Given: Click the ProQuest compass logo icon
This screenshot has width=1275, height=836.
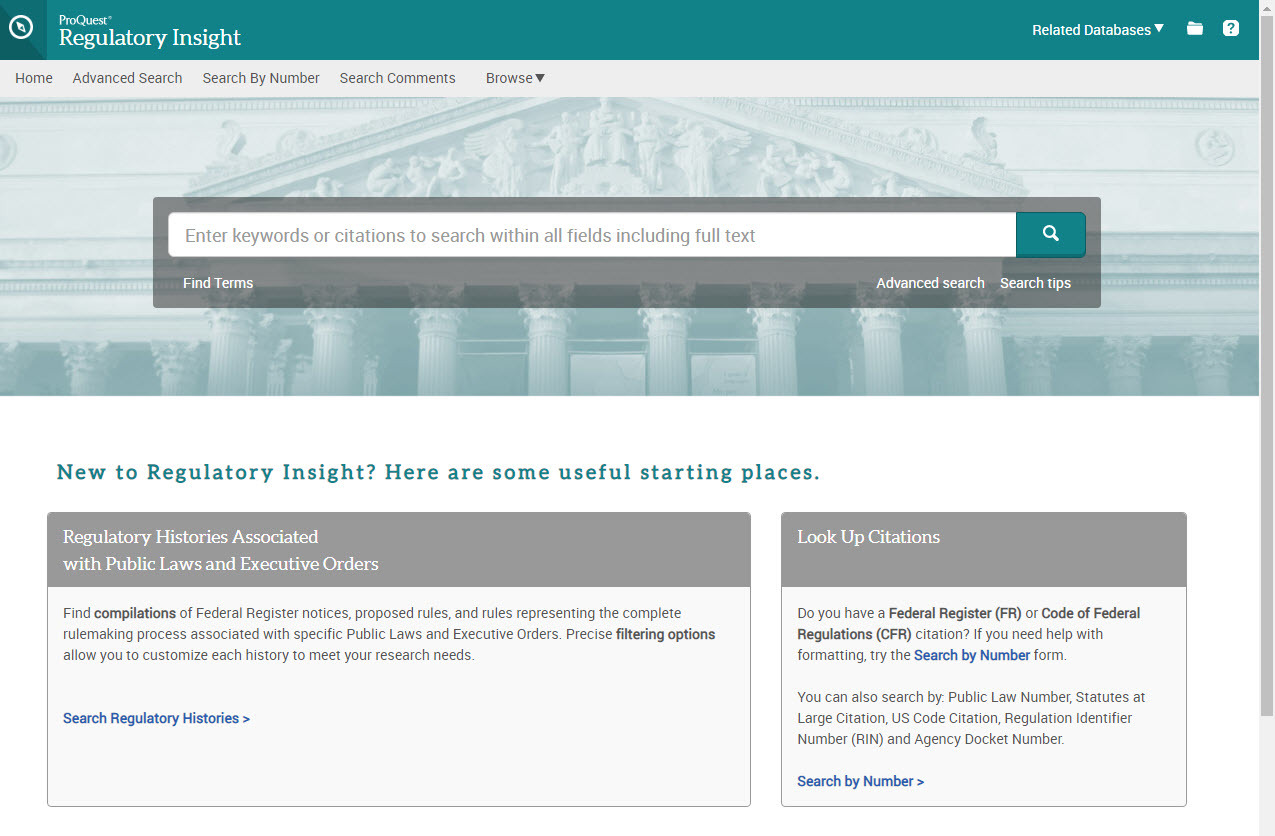Looking at the screenshot, I should point(21,28).
